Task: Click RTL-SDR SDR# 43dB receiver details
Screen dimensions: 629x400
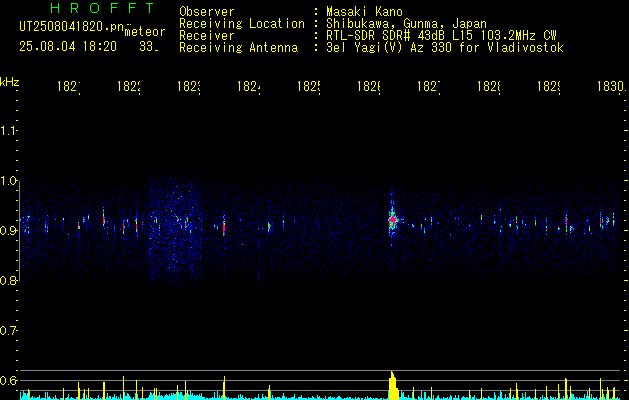Action: coord(441,36)
